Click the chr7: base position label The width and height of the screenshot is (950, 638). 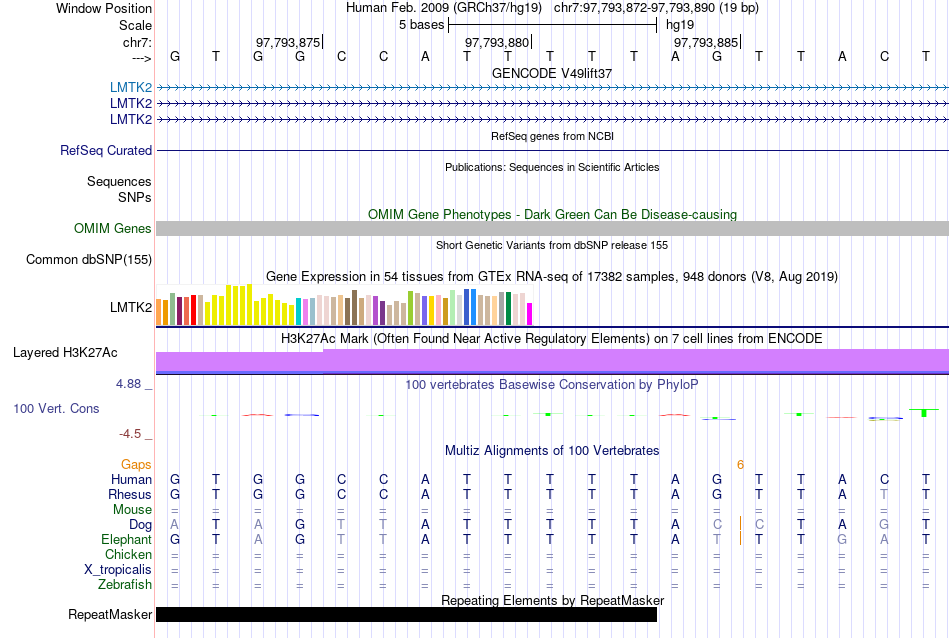tap(138, 42)
